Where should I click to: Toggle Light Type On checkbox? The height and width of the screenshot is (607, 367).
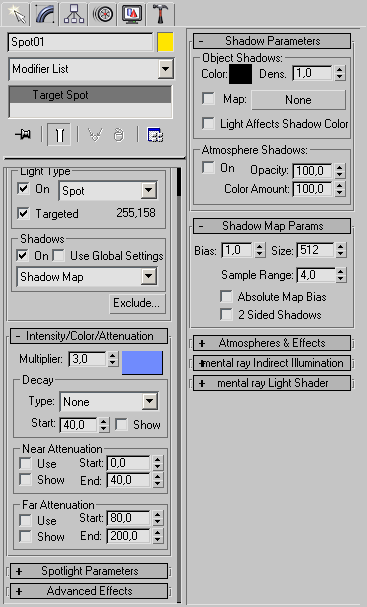coord(24,189)
